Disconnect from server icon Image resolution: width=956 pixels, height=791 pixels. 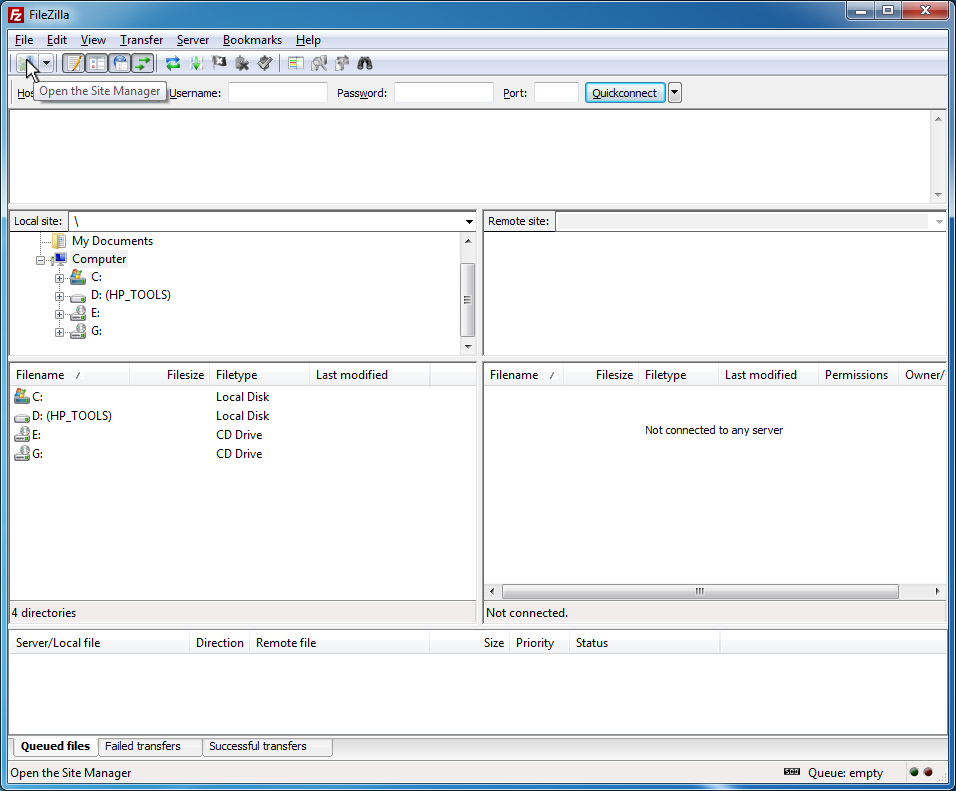(x=242, y=63)
